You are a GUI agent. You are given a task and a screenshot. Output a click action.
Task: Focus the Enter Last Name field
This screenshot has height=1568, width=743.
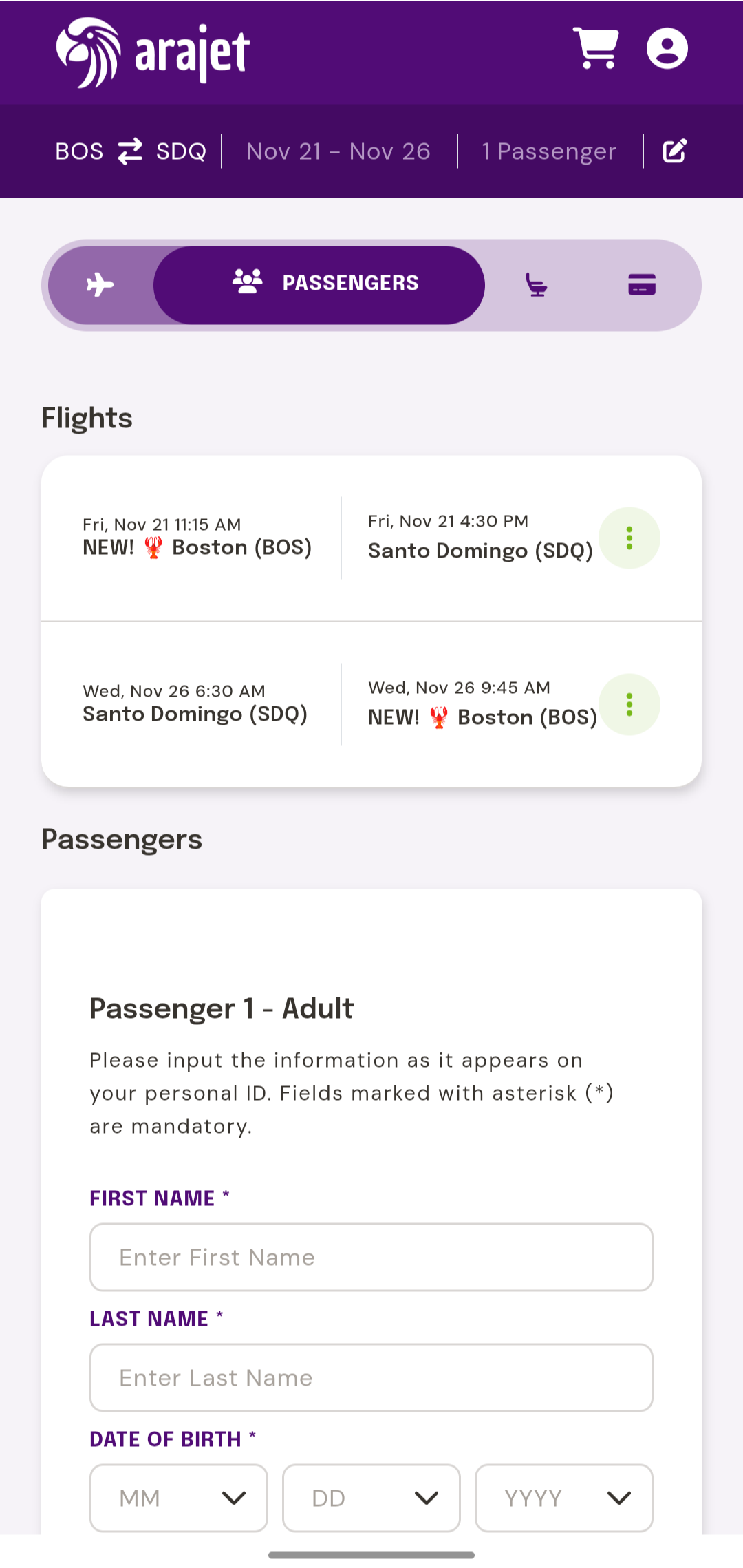[371, 1377]
